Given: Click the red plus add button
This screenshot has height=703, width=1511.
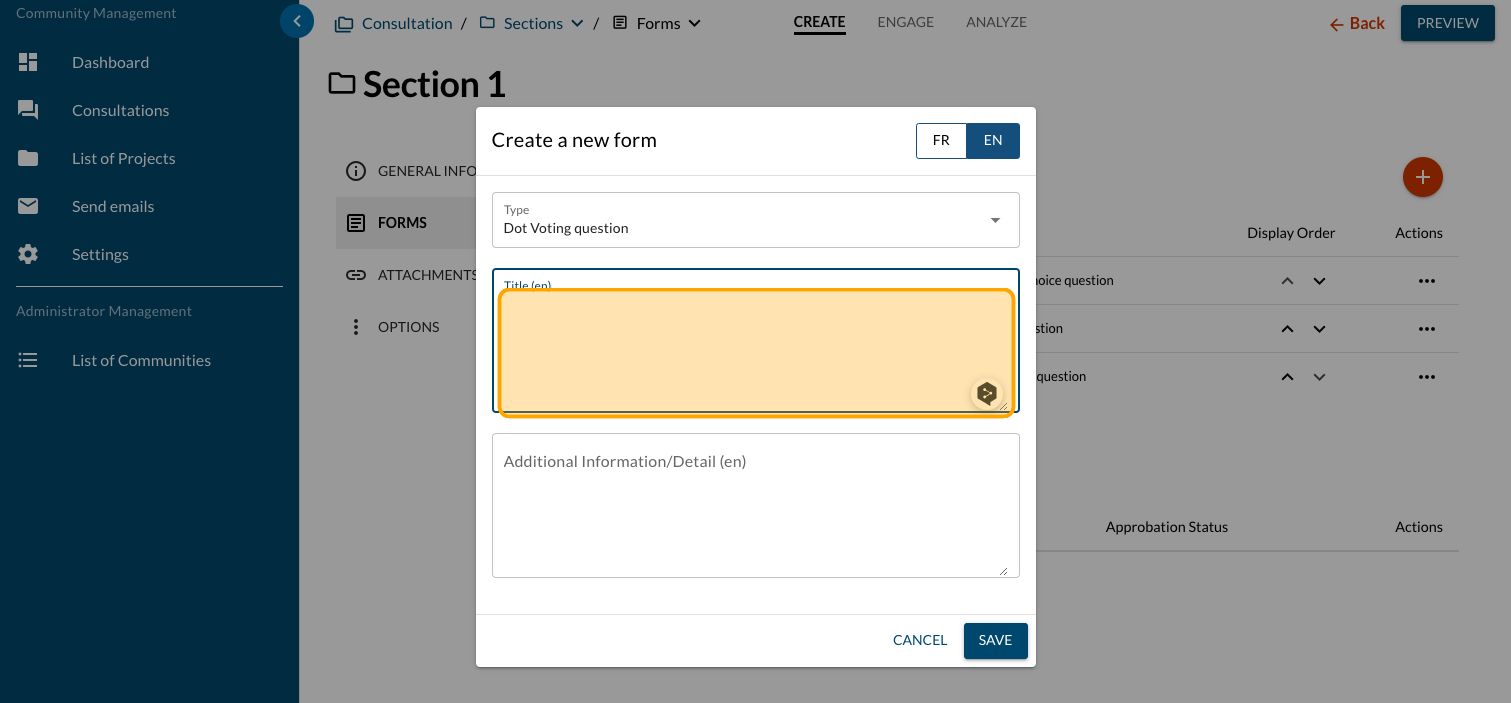Looking at the screenshot, I should click(1422, 178).
